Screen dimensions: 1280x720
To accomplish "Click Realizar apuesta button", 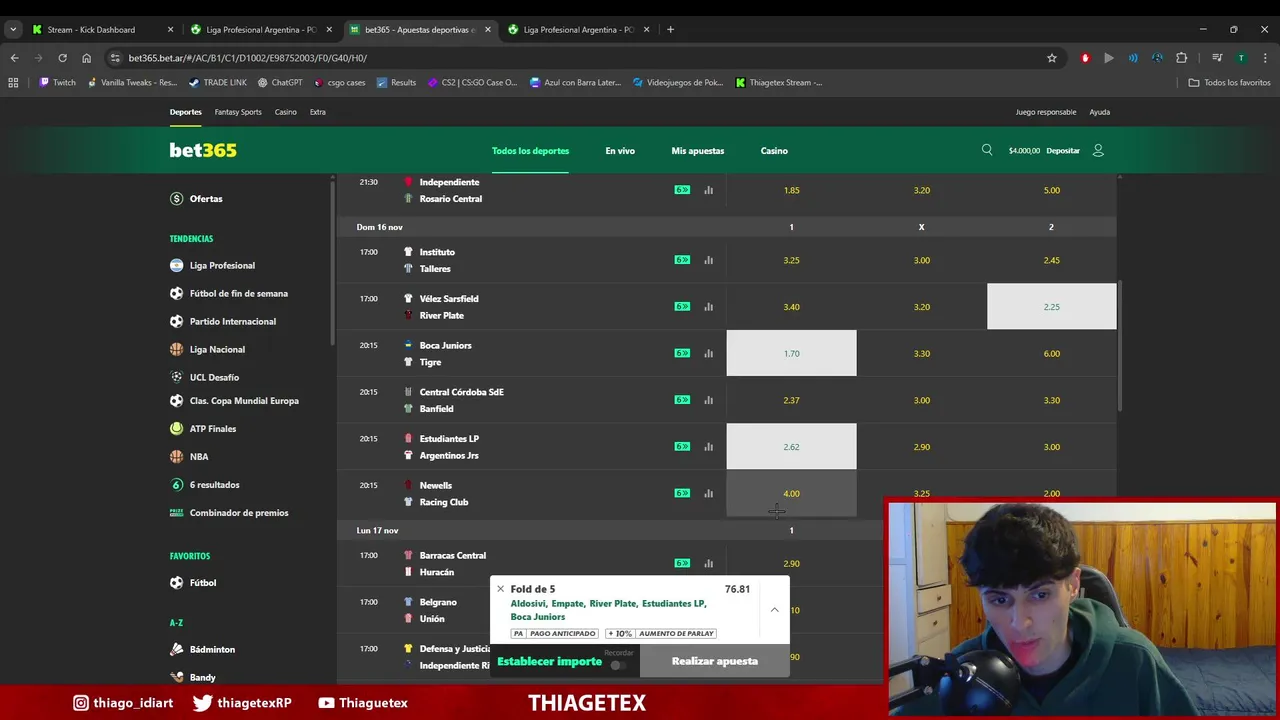I will 715,661.
